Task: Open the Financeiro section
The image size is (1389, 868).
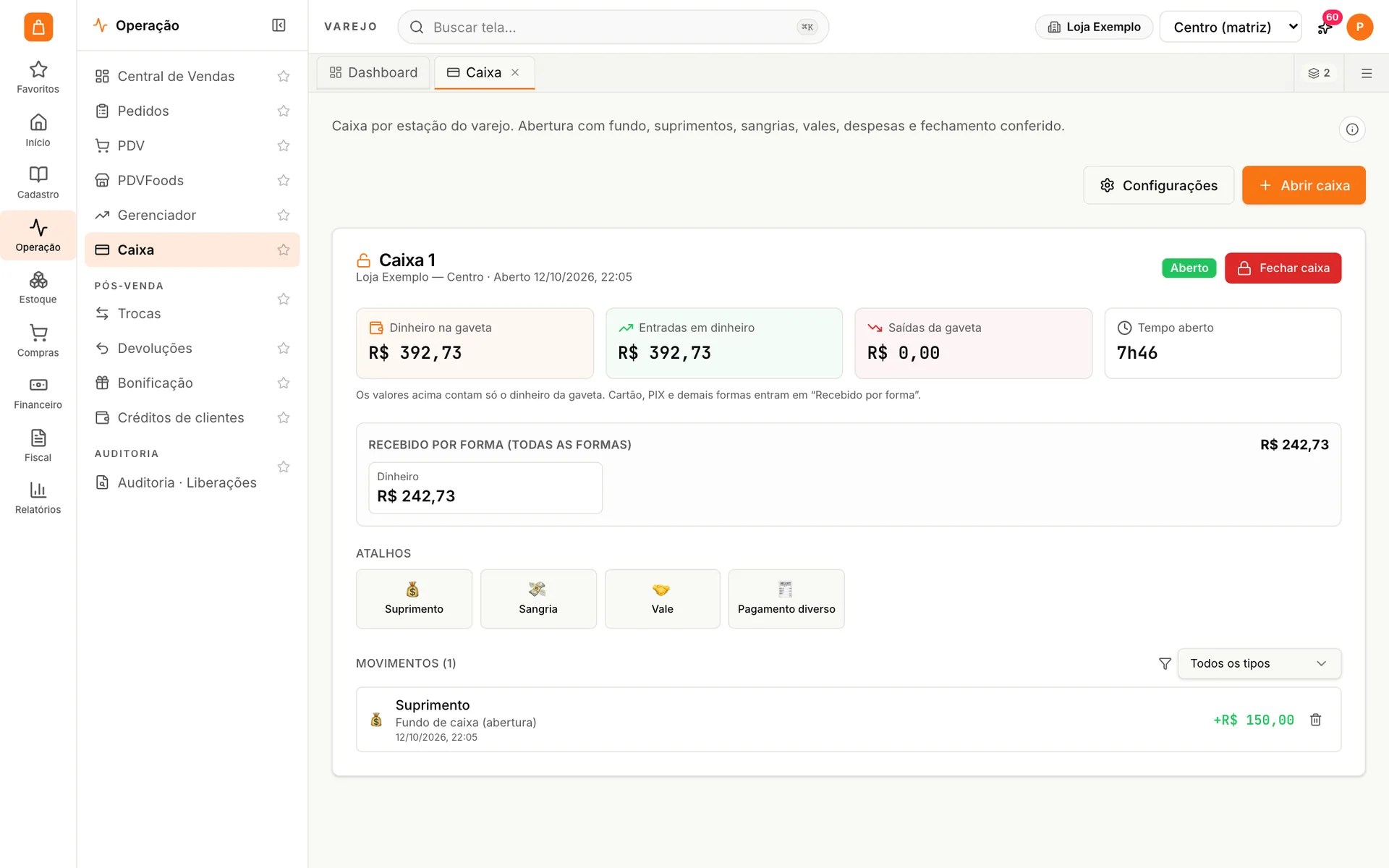Action: [38, 393]
